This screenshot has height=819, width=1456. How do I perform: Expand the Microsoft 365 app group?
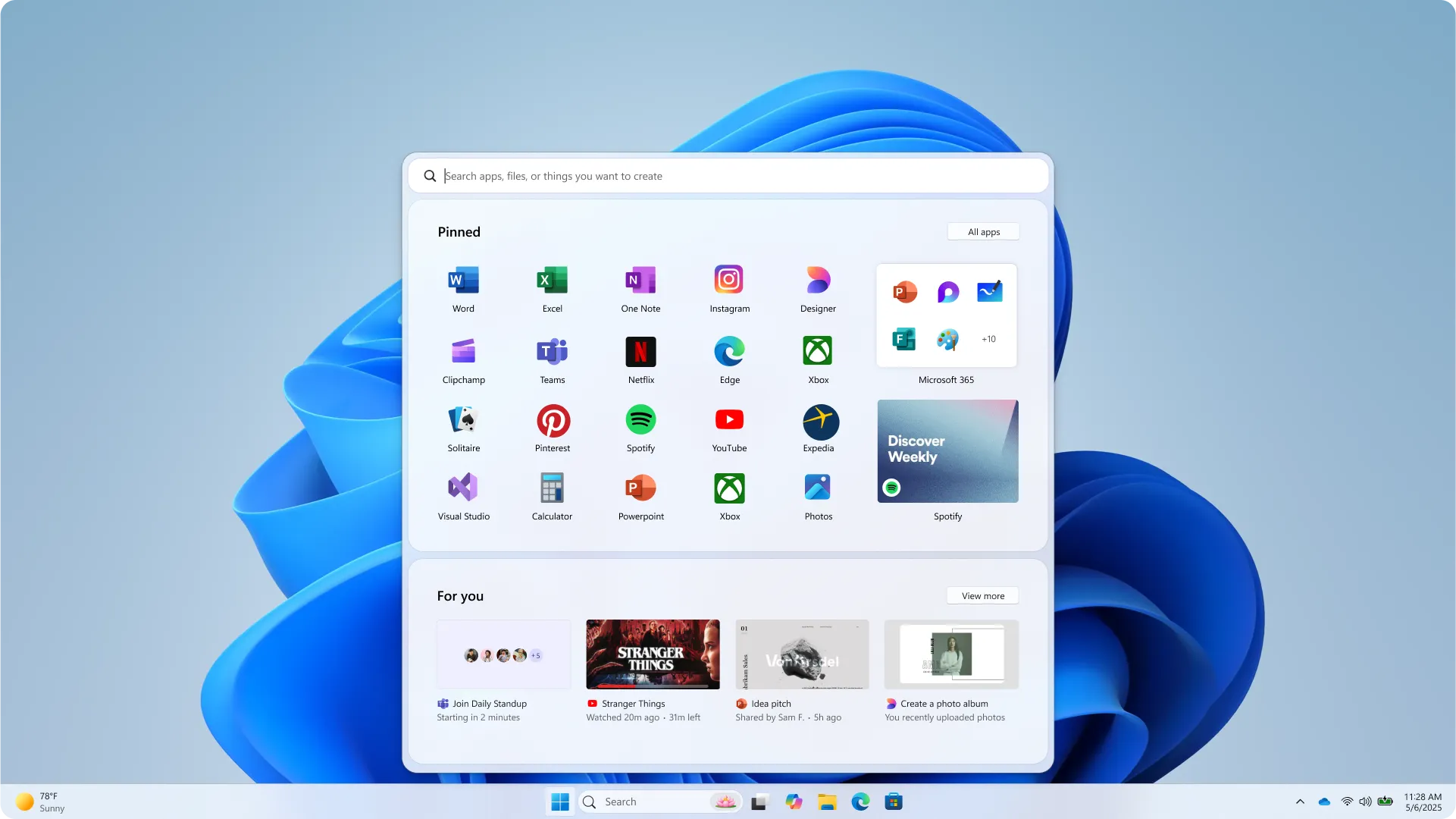click(946, 315)
